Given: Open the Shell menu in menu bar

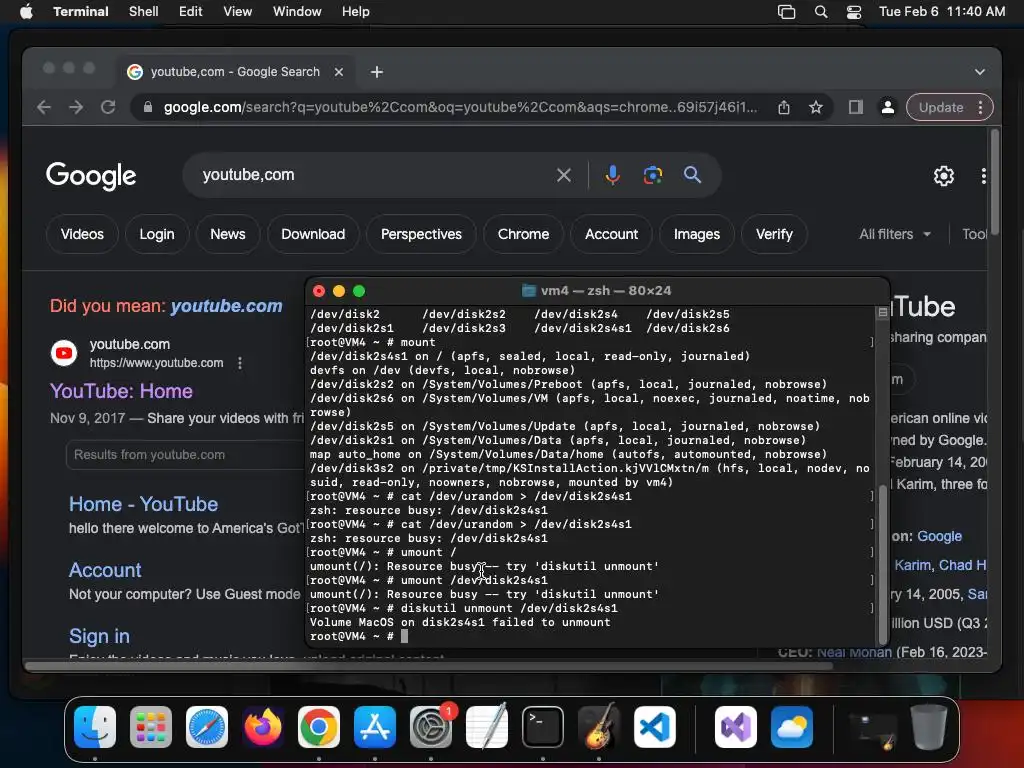Looking at the screenshot, I should click(143, 11).
